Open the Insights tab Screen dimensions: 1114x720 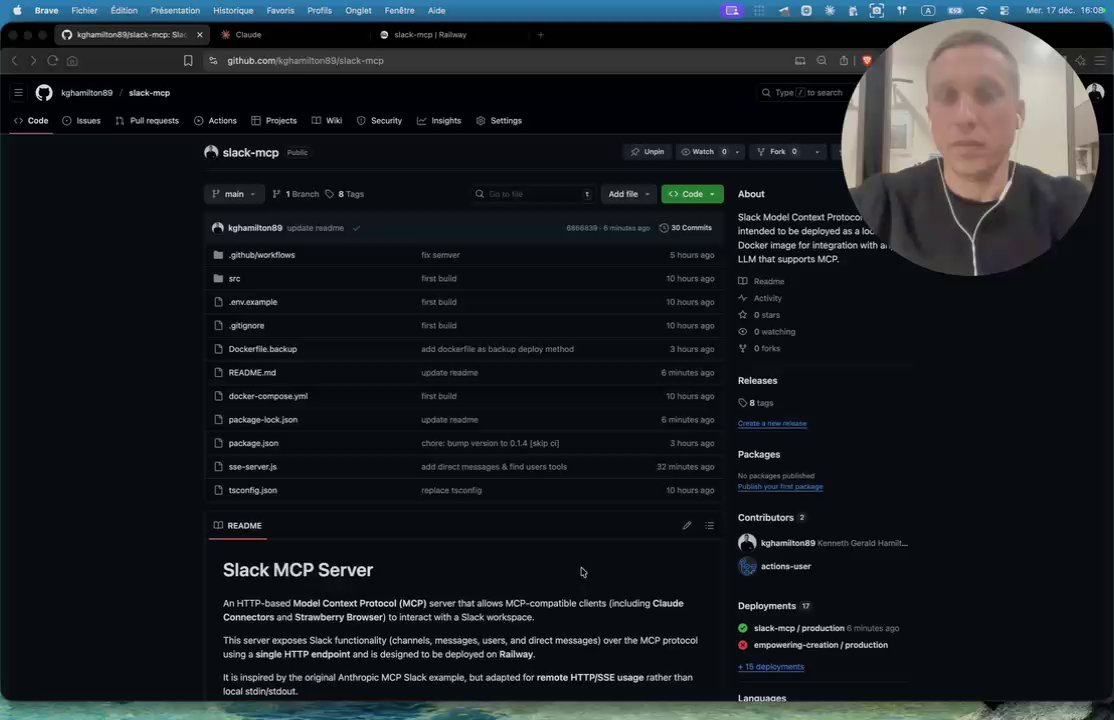tap(439, 121)
